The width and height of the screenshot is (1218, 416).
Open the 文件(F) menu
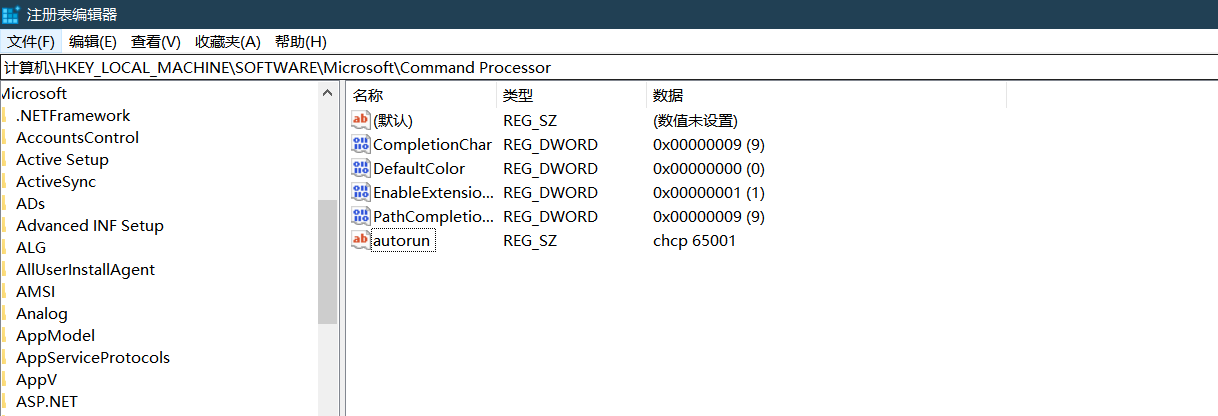(31, 41)
